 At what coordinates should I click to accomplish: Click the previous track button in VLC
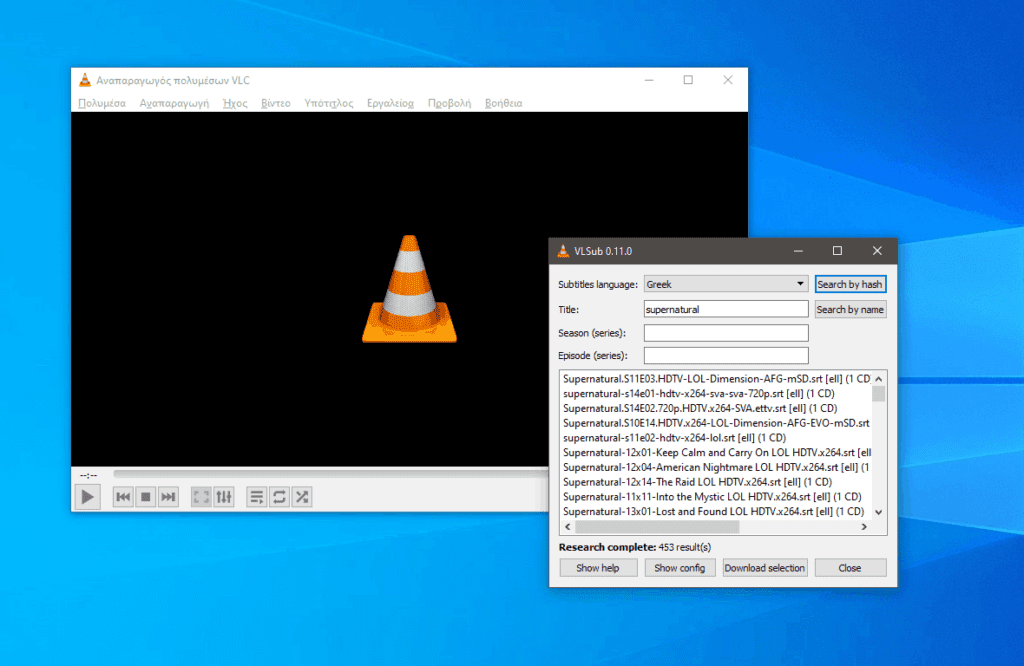pos(123,497)
